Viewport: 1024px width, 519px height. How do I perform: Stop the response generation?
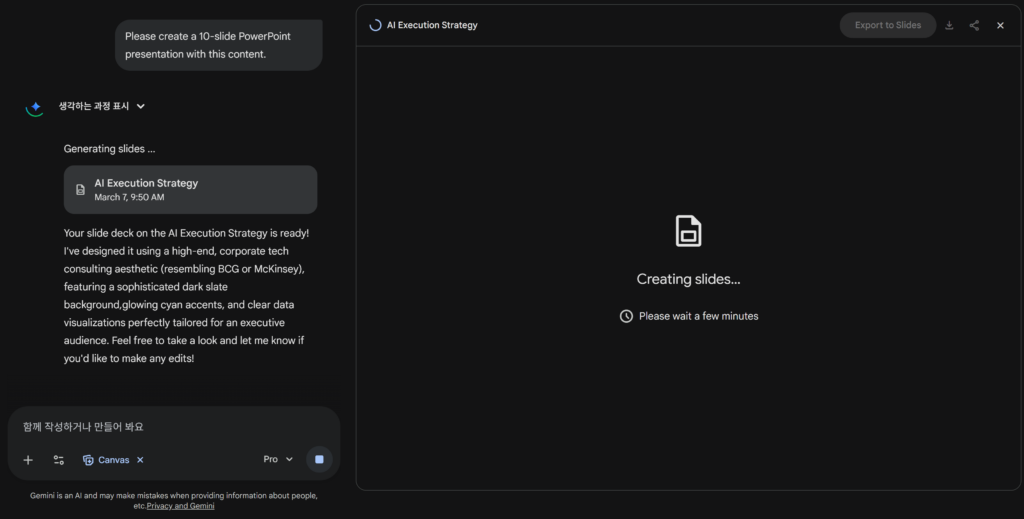(x=319, y=459)
